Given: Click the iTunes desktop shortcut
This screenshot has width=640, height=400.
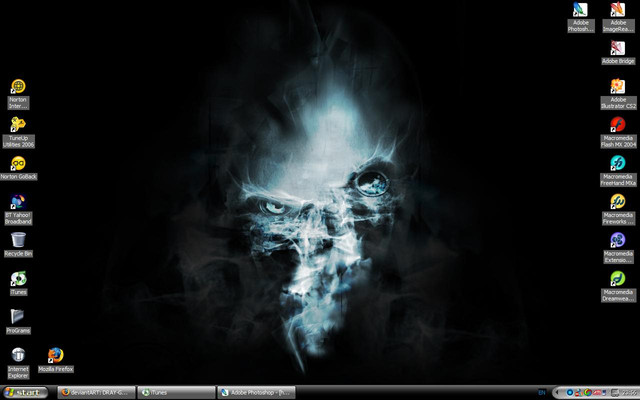Looking at the screenshot, I should 18,283.
